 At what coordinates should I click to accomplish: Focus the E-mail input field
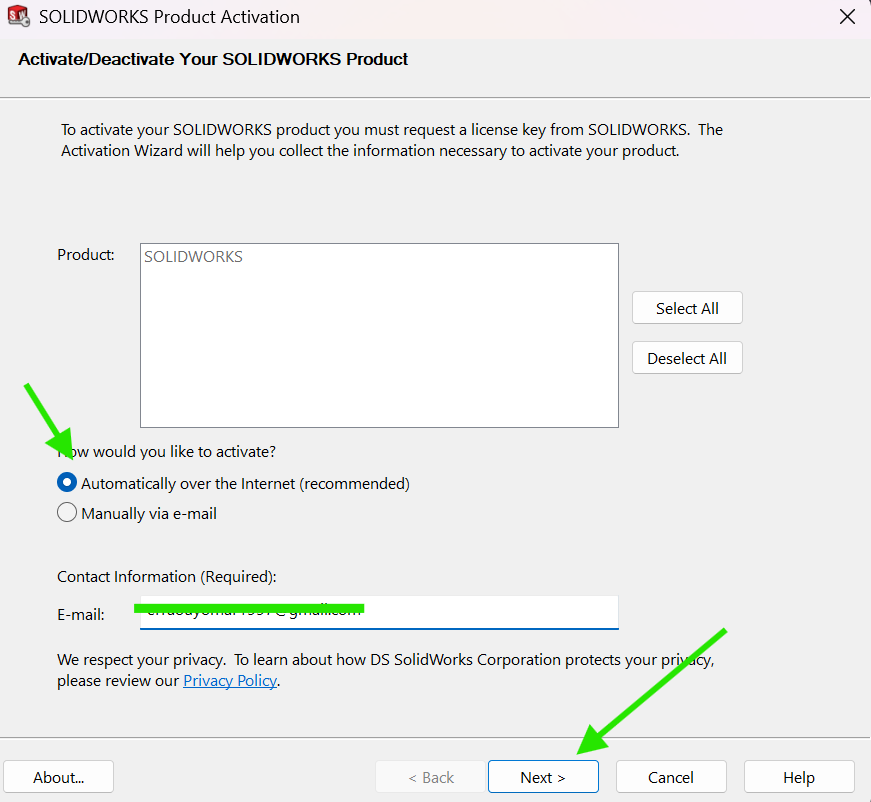coord(379,613)
